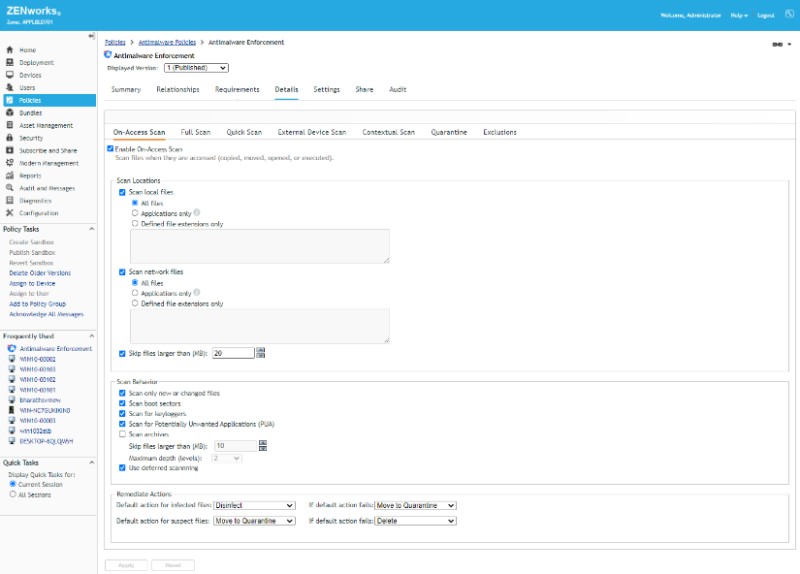Collapse the left navigation panel icon
Image resolution: width=800 pixels, height=574 pixels.
tap(91, 36)
